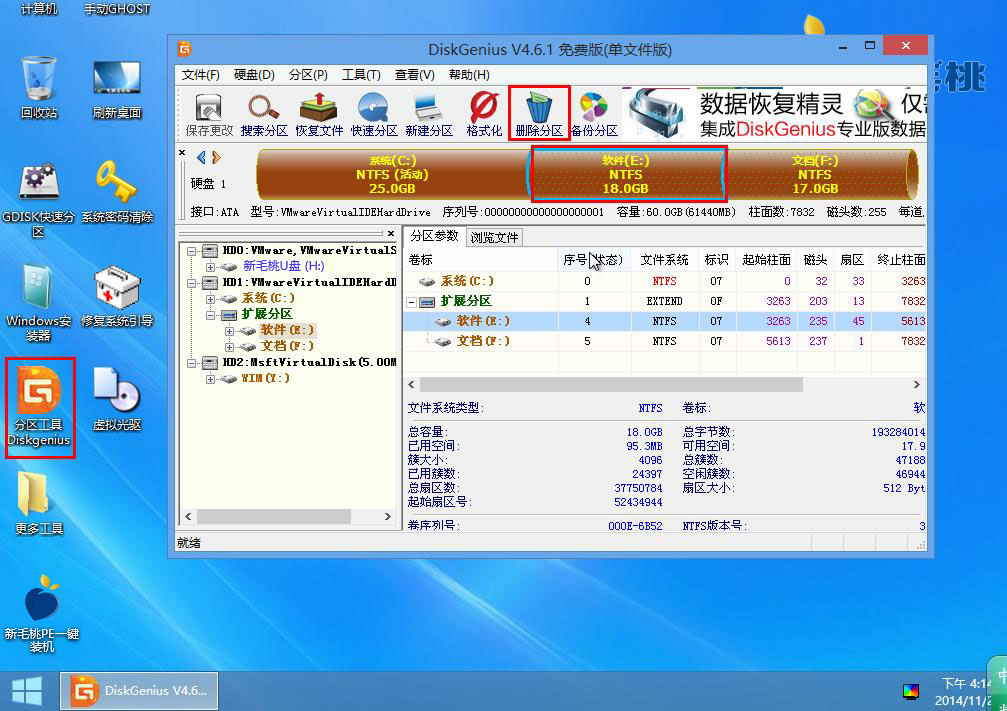Collapse the HD1 VMwareVirtualIDE disk node
This screenshot has height=711, width=1007.
(x=191, y=283)
